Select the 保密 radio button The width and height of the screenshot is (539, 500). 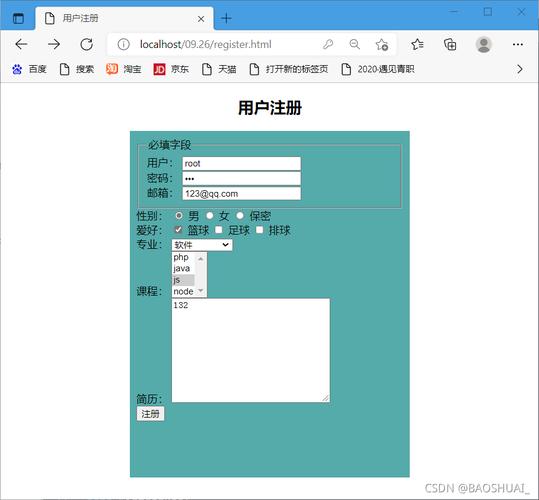tap(240, 216)
